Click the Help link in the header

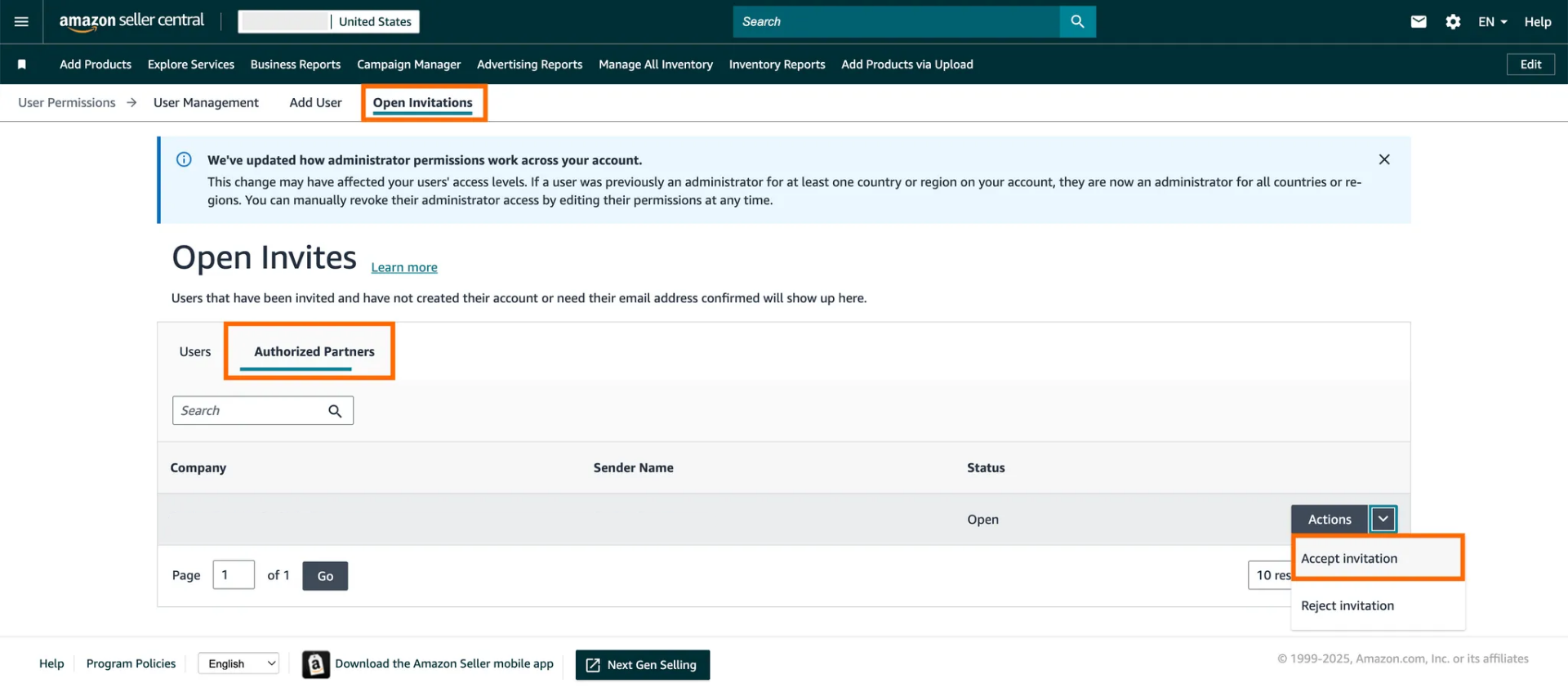tap(1538, 22)
